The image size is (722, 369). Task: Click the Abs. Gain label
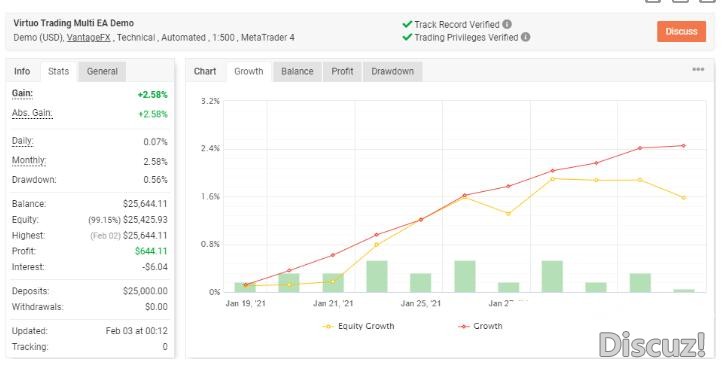tap(32, 113)
